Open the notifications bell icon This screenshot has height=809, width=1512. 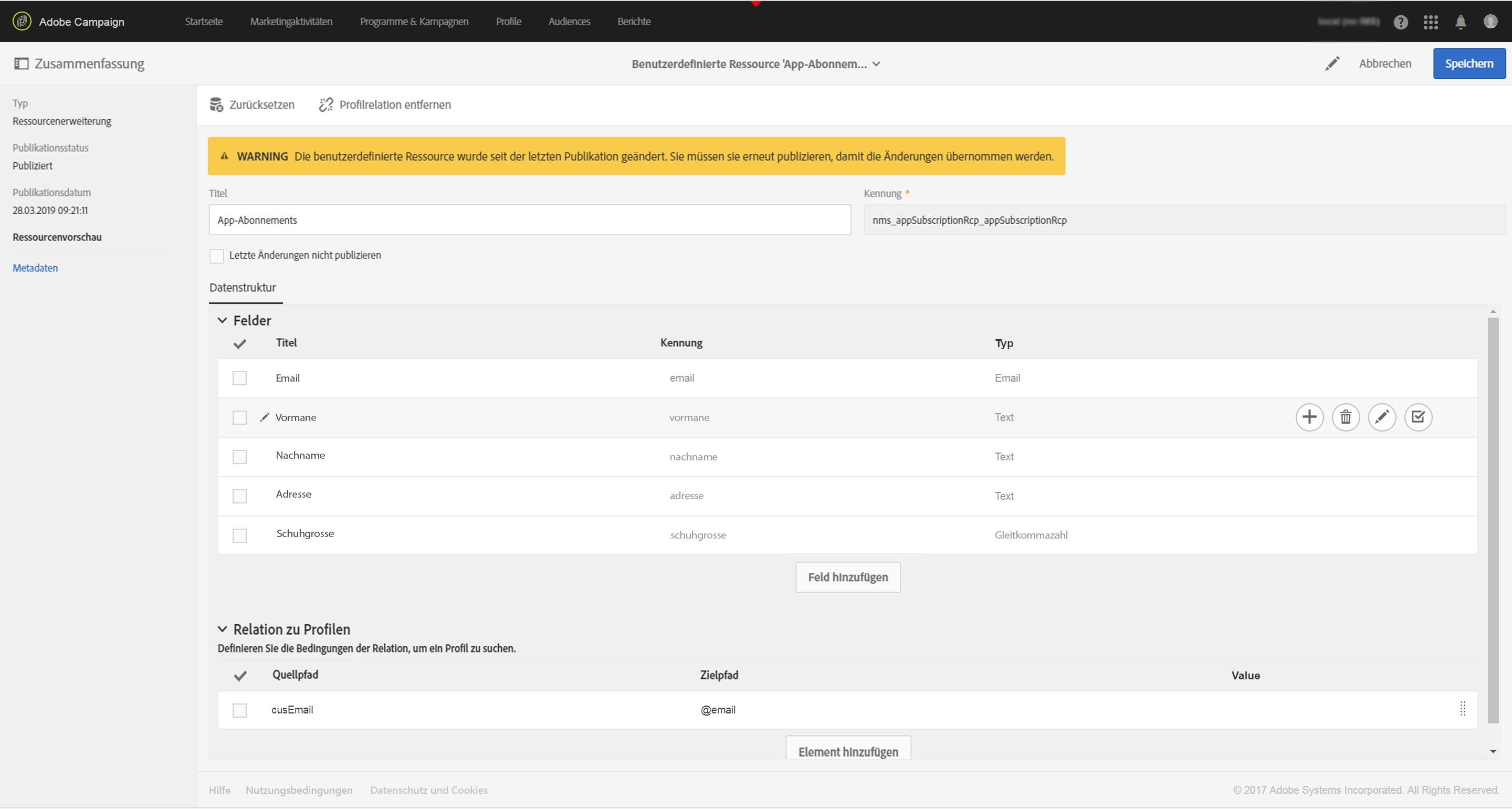point(1461,22)
